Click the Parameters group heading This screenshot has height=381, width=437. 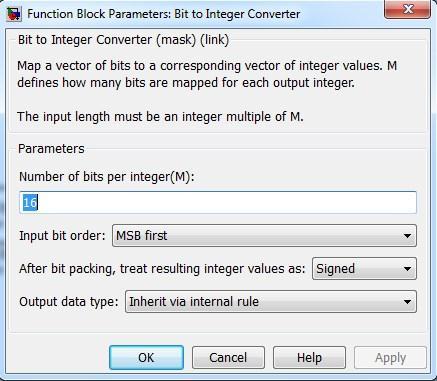(x=51, y=149)
